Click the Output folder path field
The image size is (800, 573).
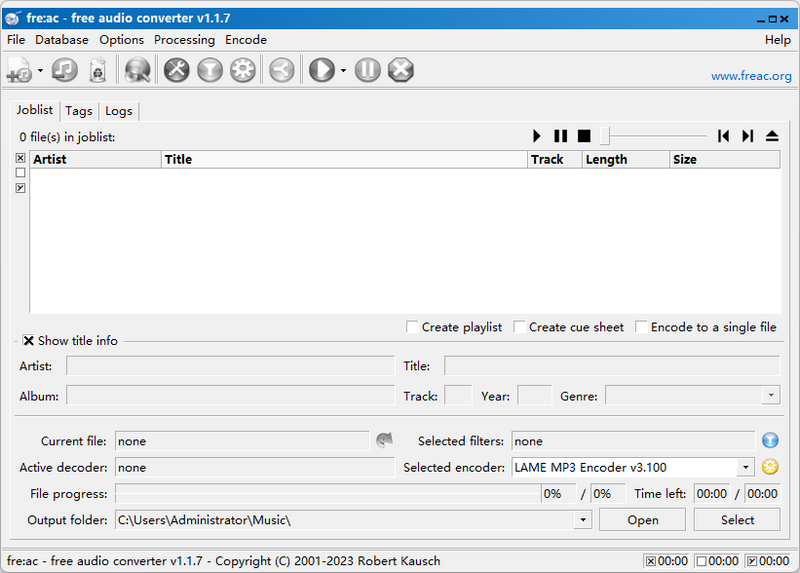pyautogui.click(x=345, y=520)
